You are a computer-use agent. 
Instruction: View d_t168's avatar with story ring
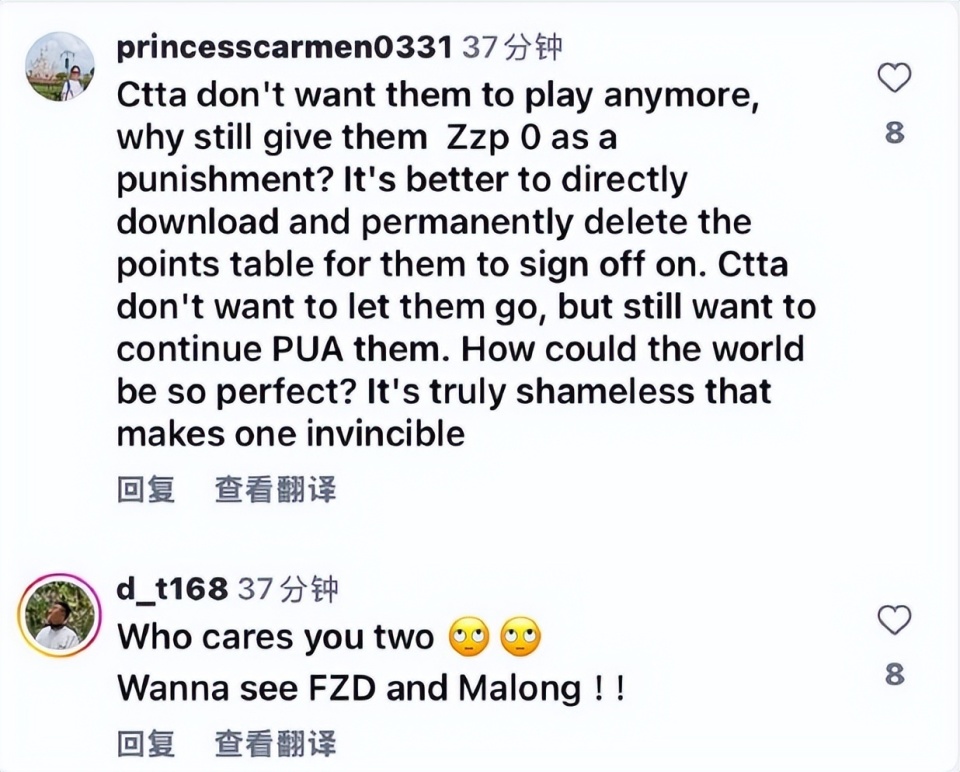pyautogui.click(x=59, y=615)
